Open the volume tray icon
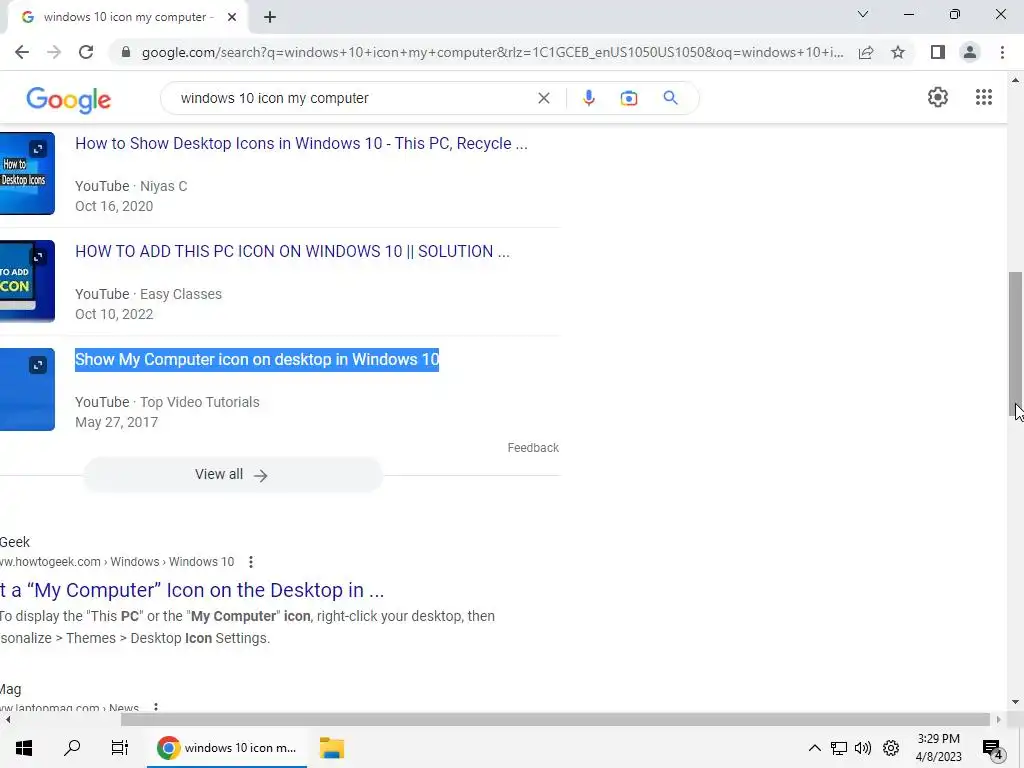Image resolution: width=1024 pixels, height=768 pixels. click(863, 748)
